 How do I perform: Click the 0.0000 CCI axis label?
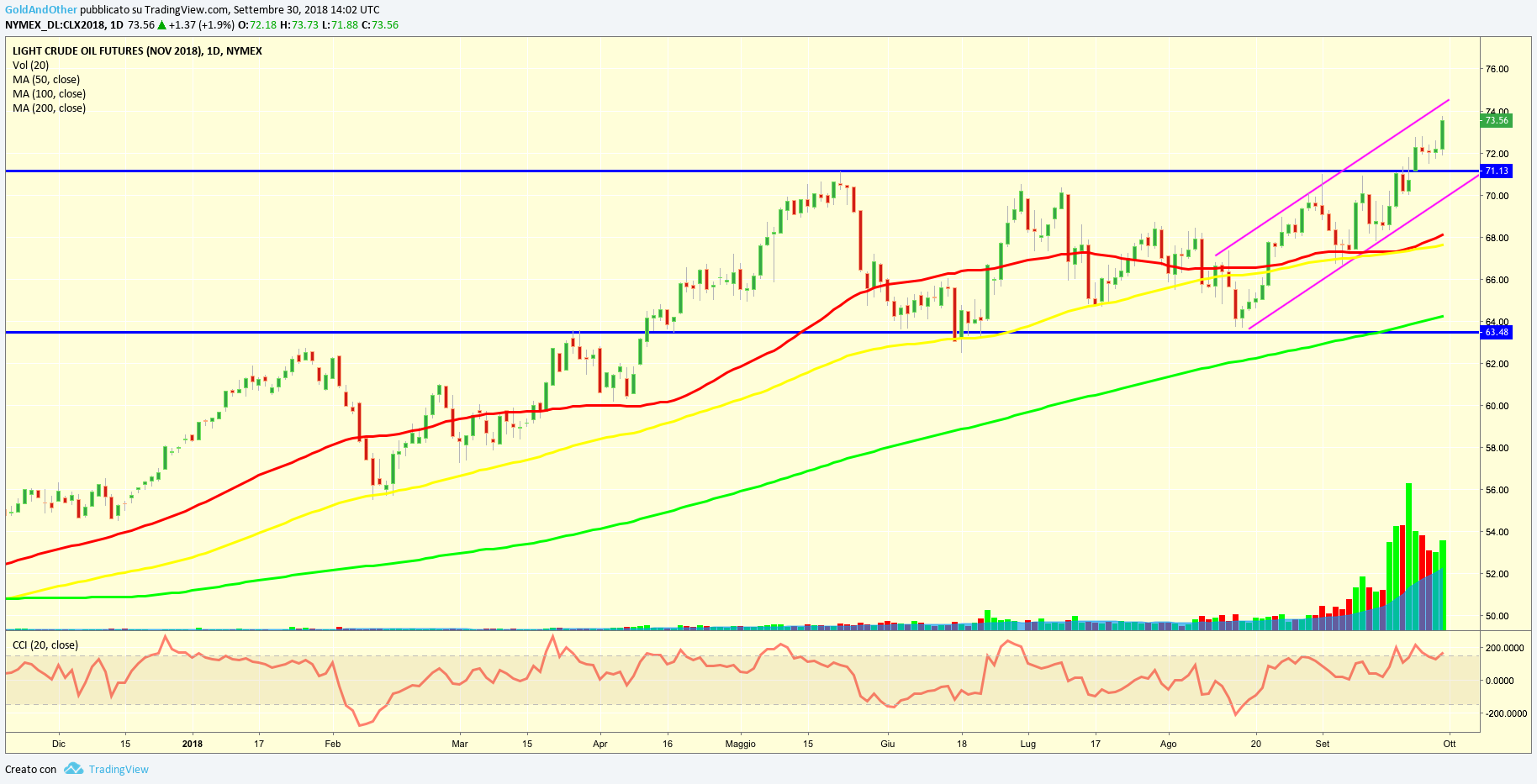click(1500, 681)
